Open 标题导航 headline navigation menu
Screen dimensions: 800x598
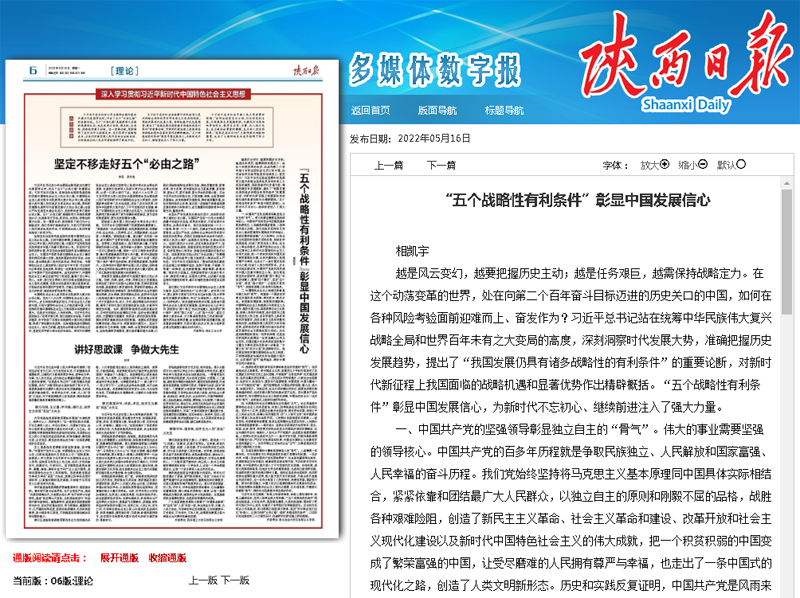coord(504,110)
